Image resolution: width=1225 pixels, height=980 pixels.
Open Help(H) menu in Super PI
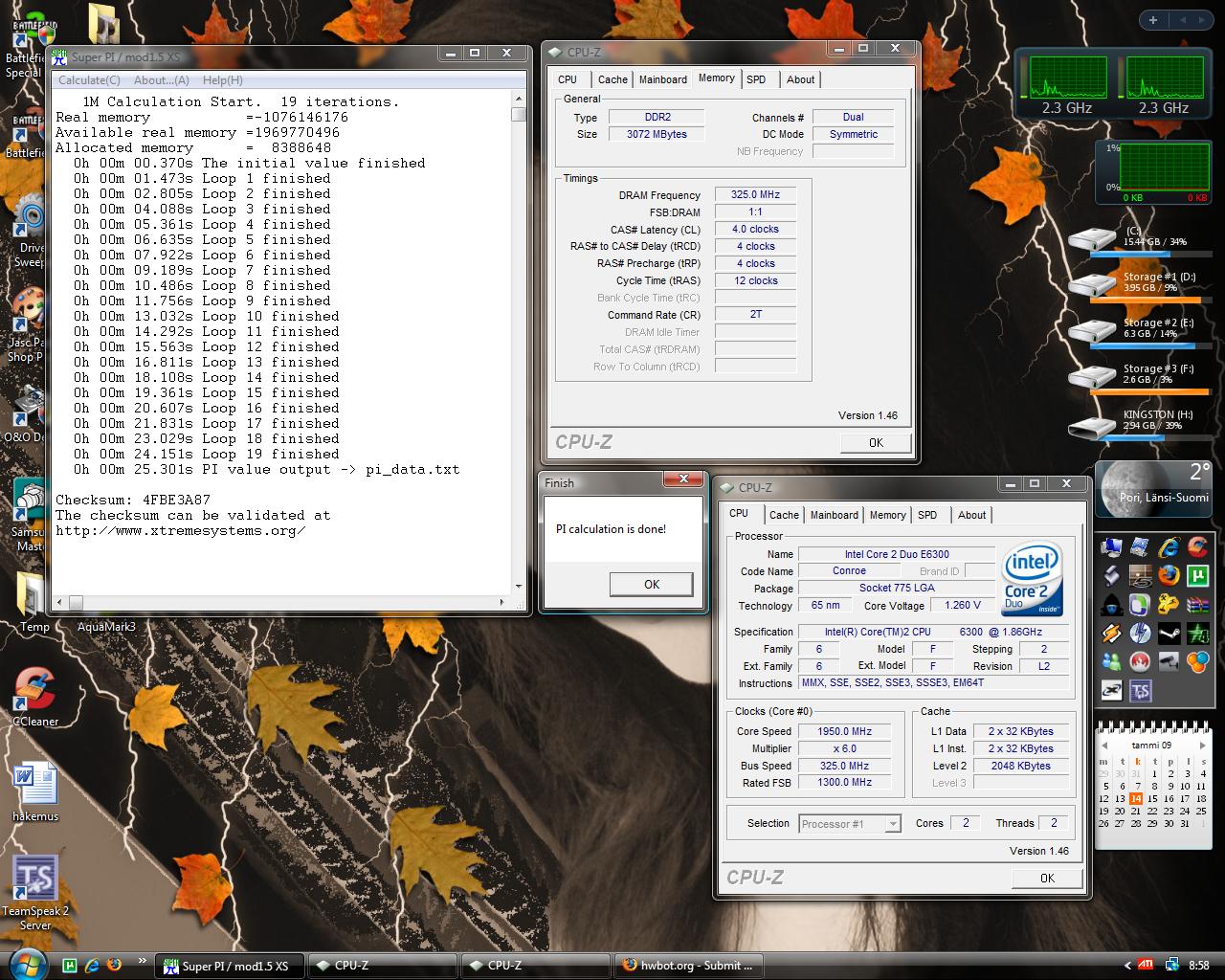click(x=222, y=80)
